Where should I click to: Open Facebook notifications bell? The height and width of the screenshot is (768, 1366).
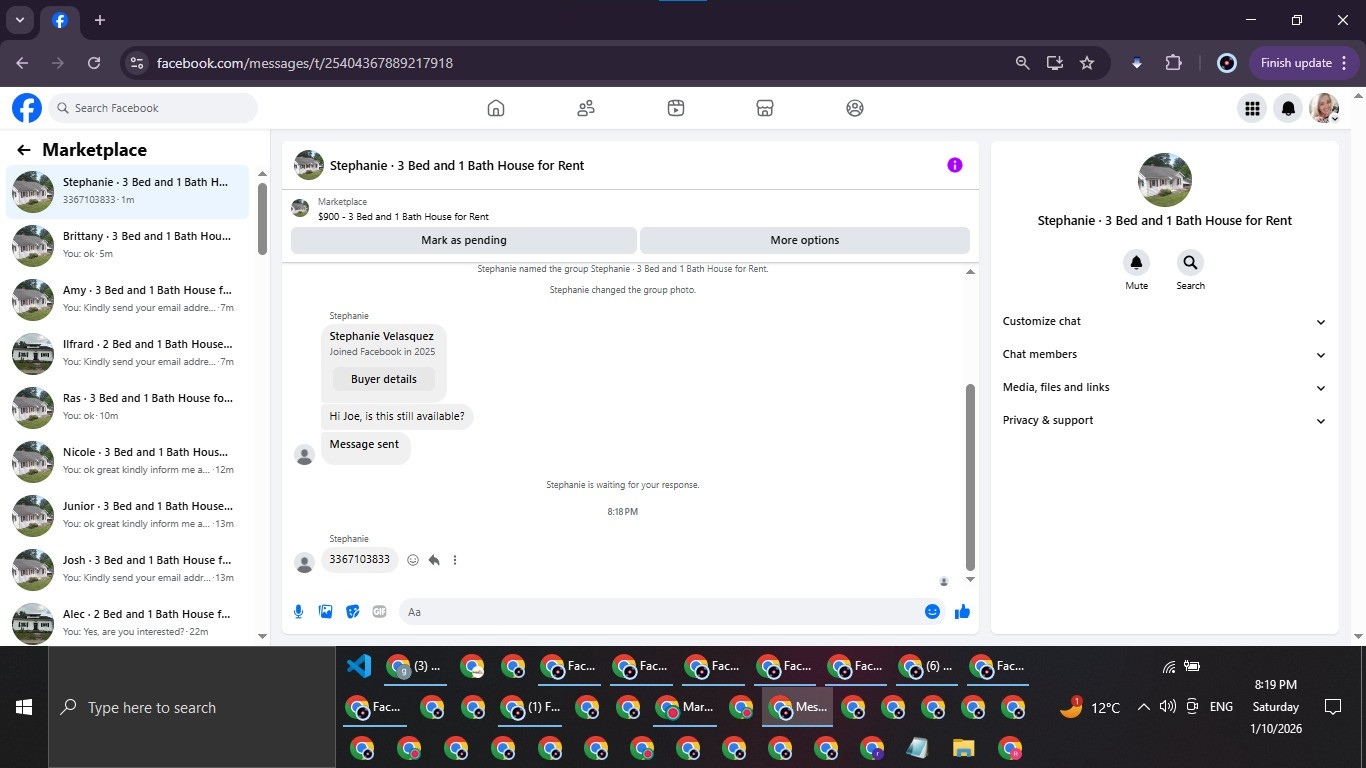pos(1289,108)
